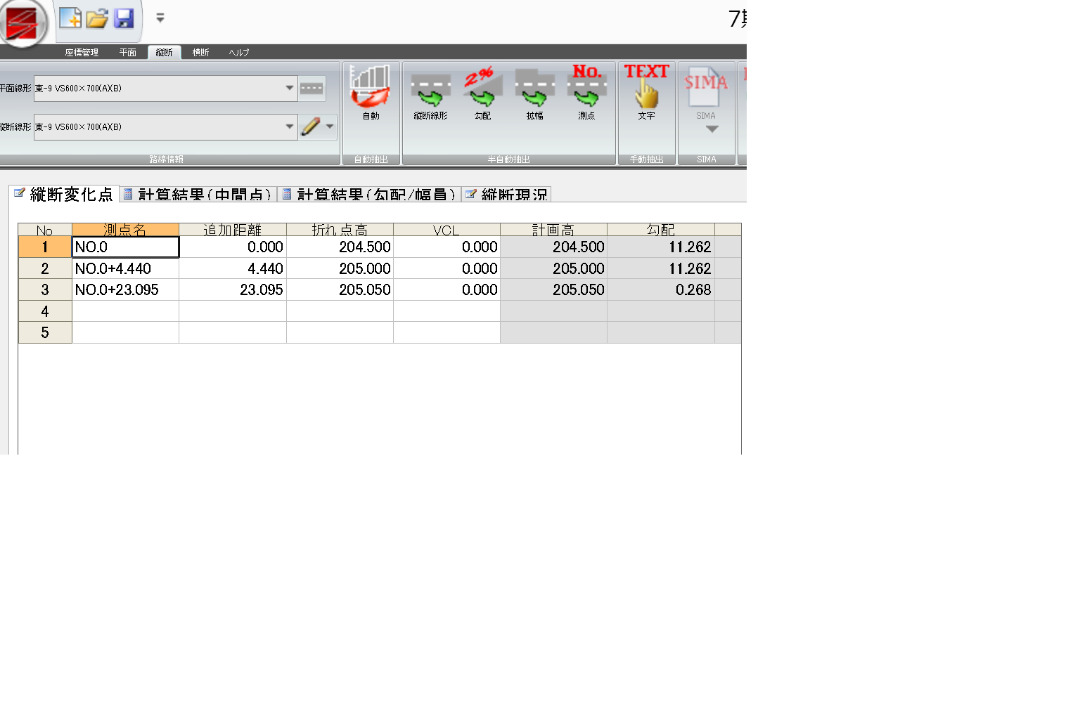Click the pencil edit icon beside 縦断線形
The width and height of the screenshot is (1080, 718).
(x=311, y=126)
